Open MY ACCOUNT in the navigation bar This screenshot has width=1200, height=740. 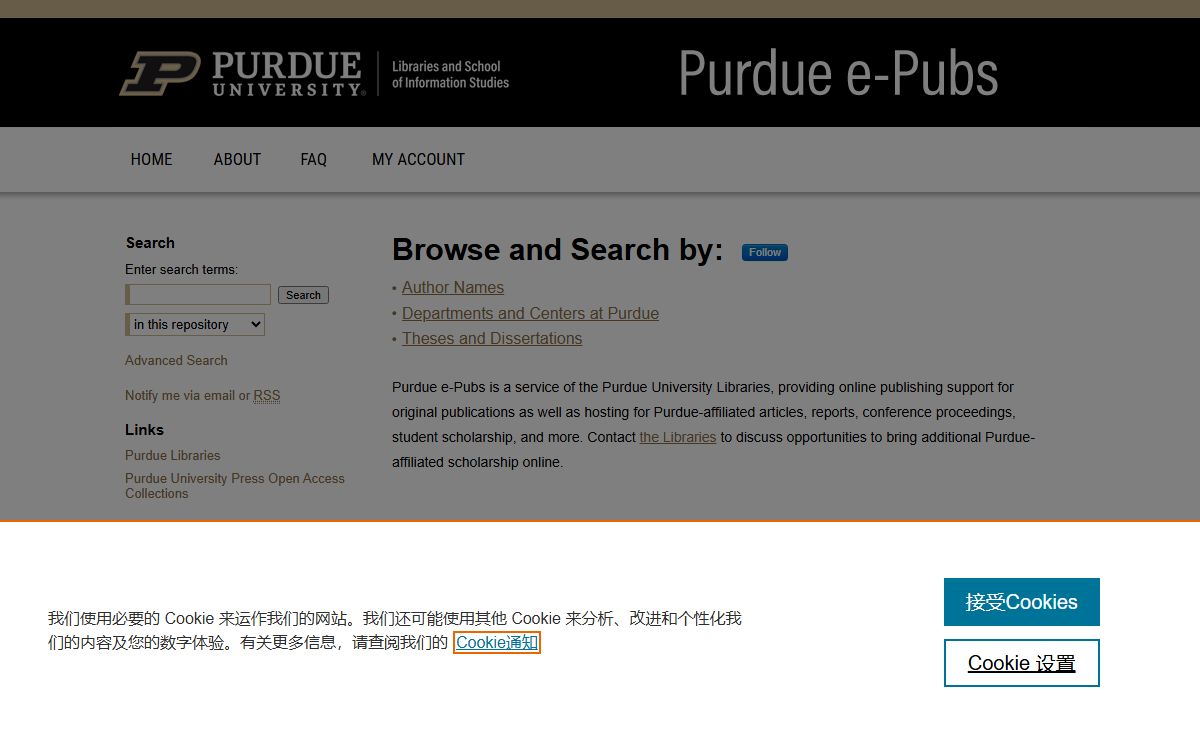[x=418, y=159]
